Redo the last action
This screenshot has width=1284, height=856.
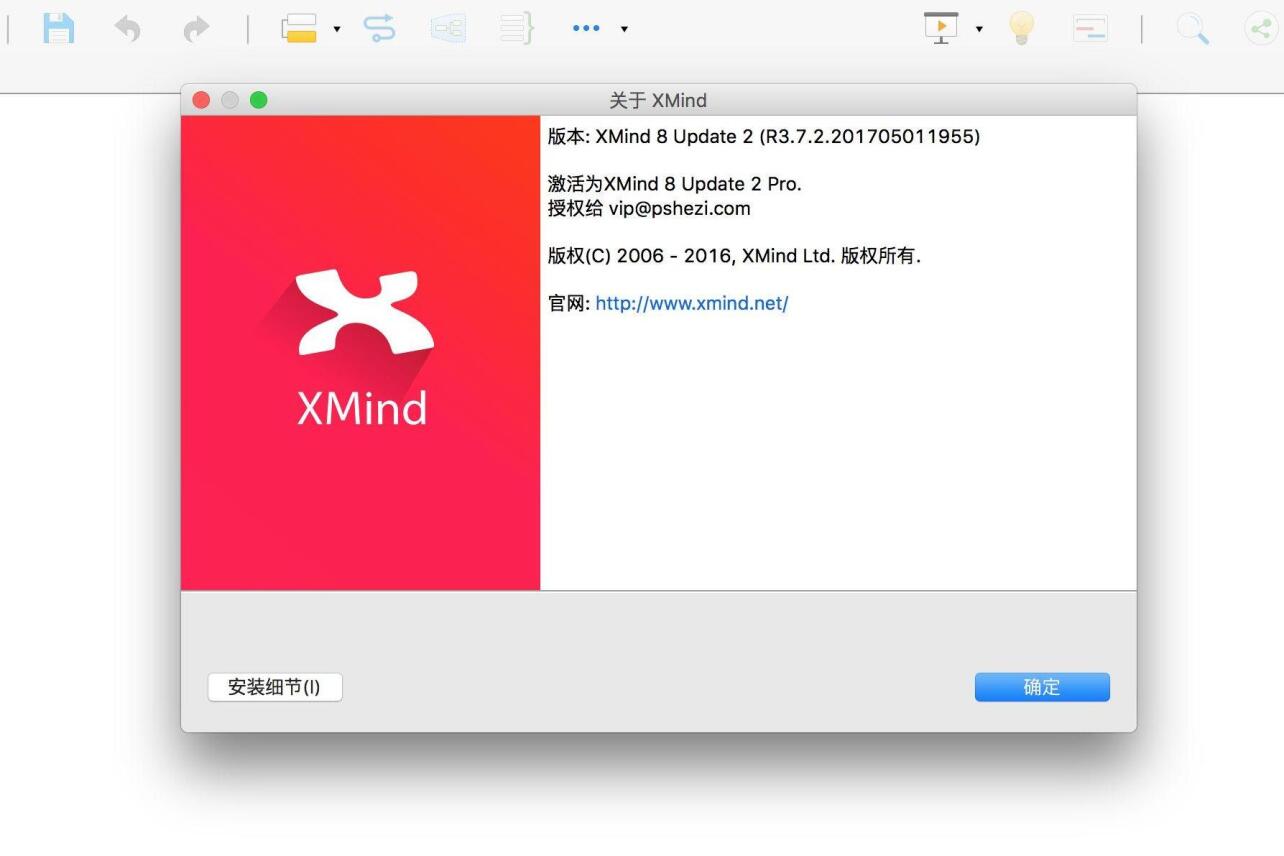(x=194, y=28)
